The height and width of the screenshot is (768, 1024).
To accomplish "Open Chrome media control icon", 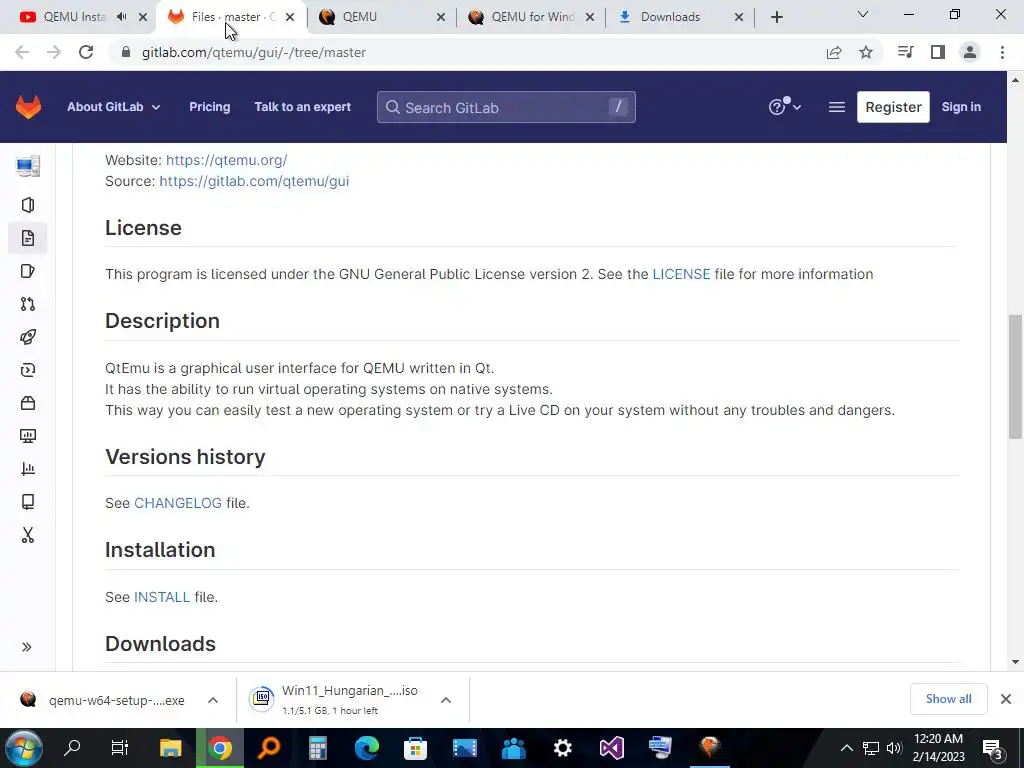I will [905, 52].
